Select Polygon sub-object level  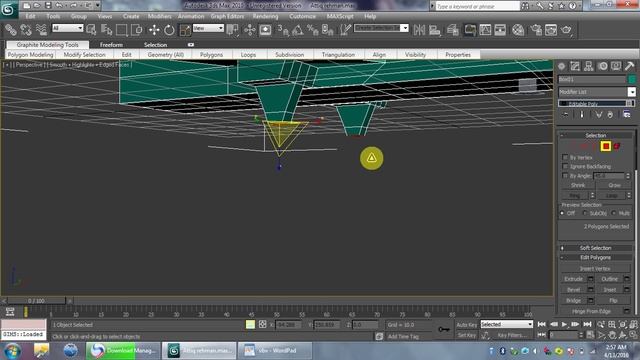click(x=606, y=146)
